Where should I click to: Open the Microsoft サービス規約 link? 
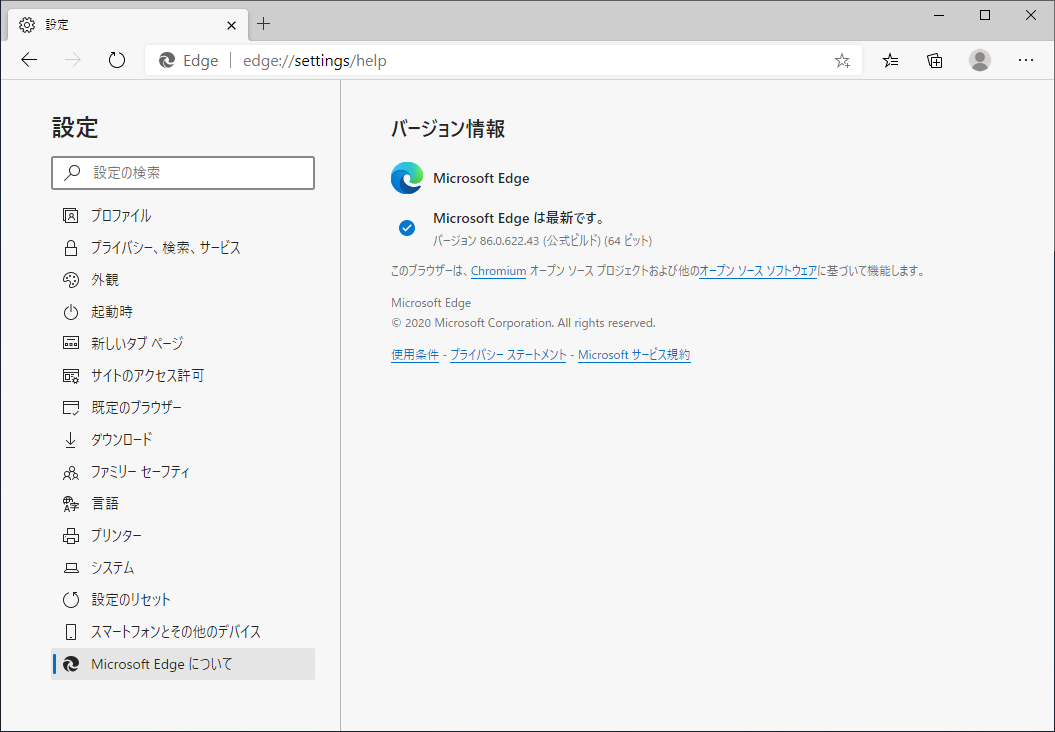tap(634, 354)
